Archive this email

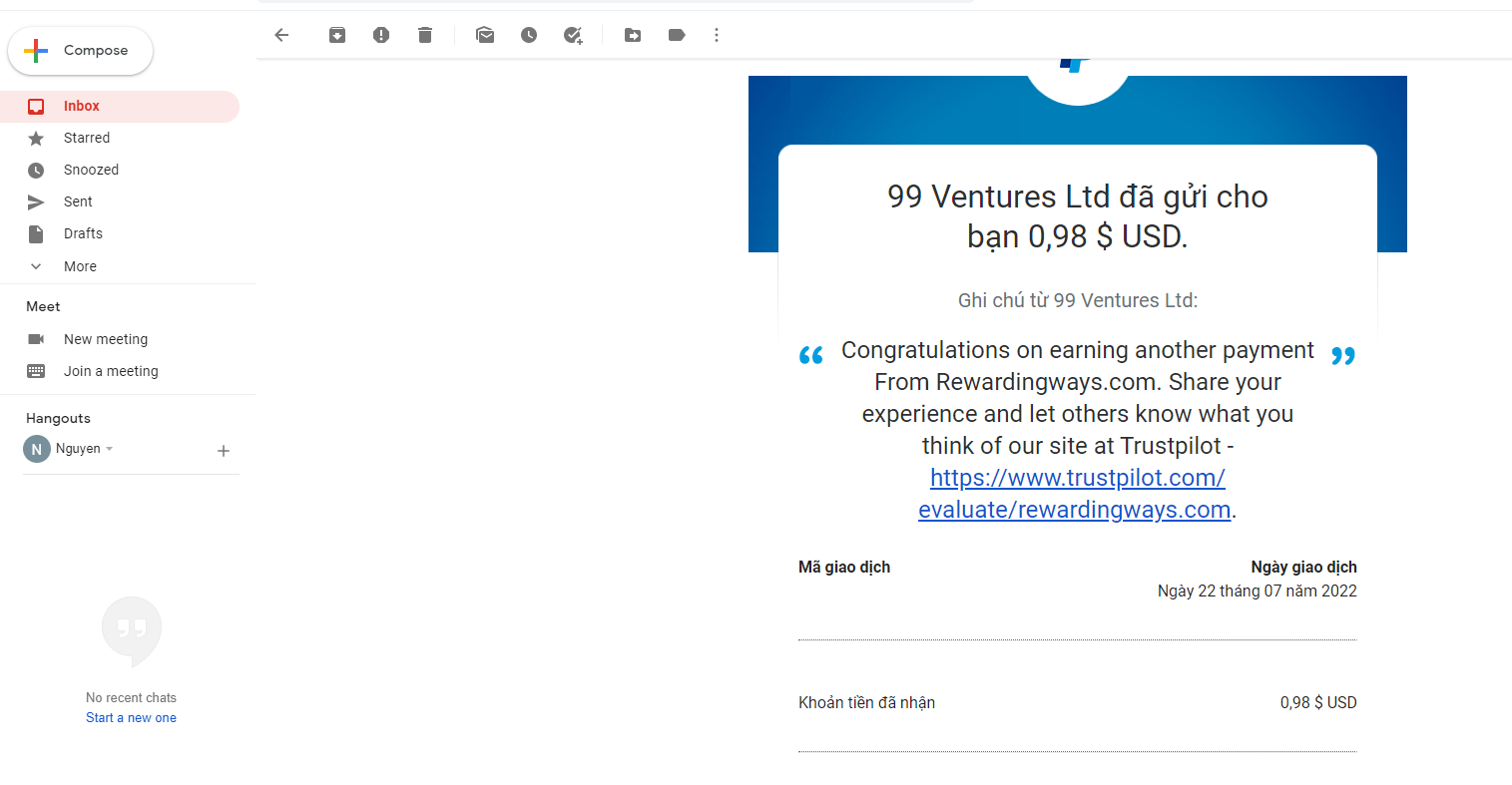[337, 35]
